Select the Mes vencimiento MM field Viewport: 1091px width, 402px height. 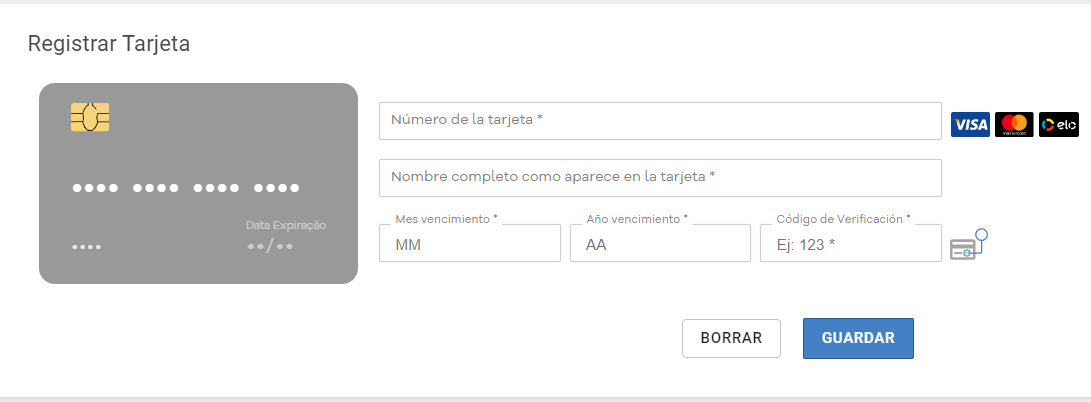(x=470, y=243)
